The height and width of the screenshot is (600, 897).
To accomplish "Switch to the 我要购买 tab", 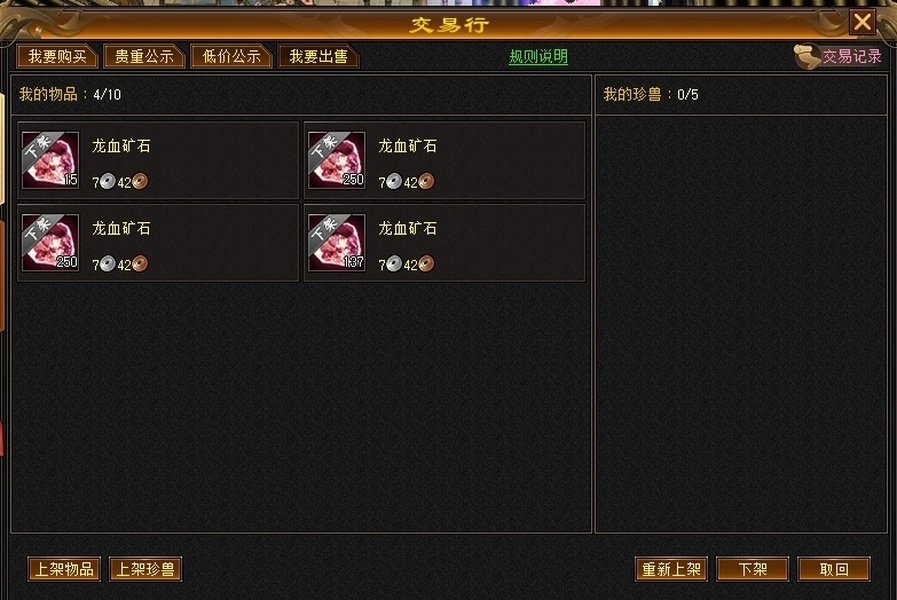I will 57,57.
